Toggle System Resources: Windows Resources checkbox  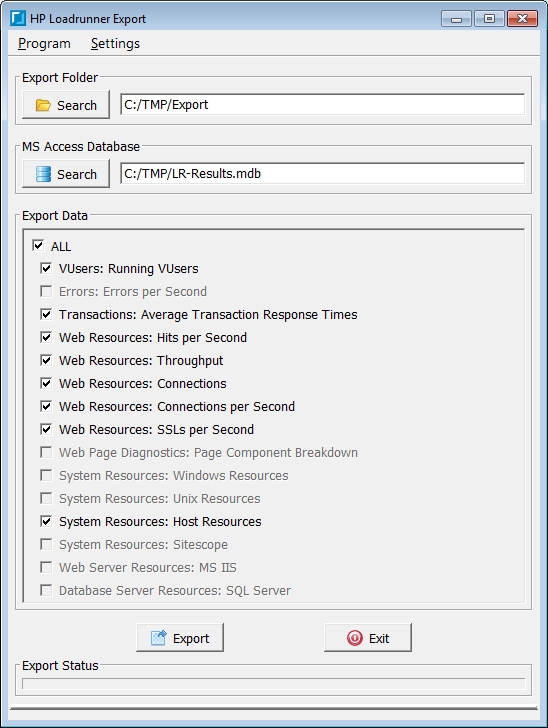[x=46, y=475]
